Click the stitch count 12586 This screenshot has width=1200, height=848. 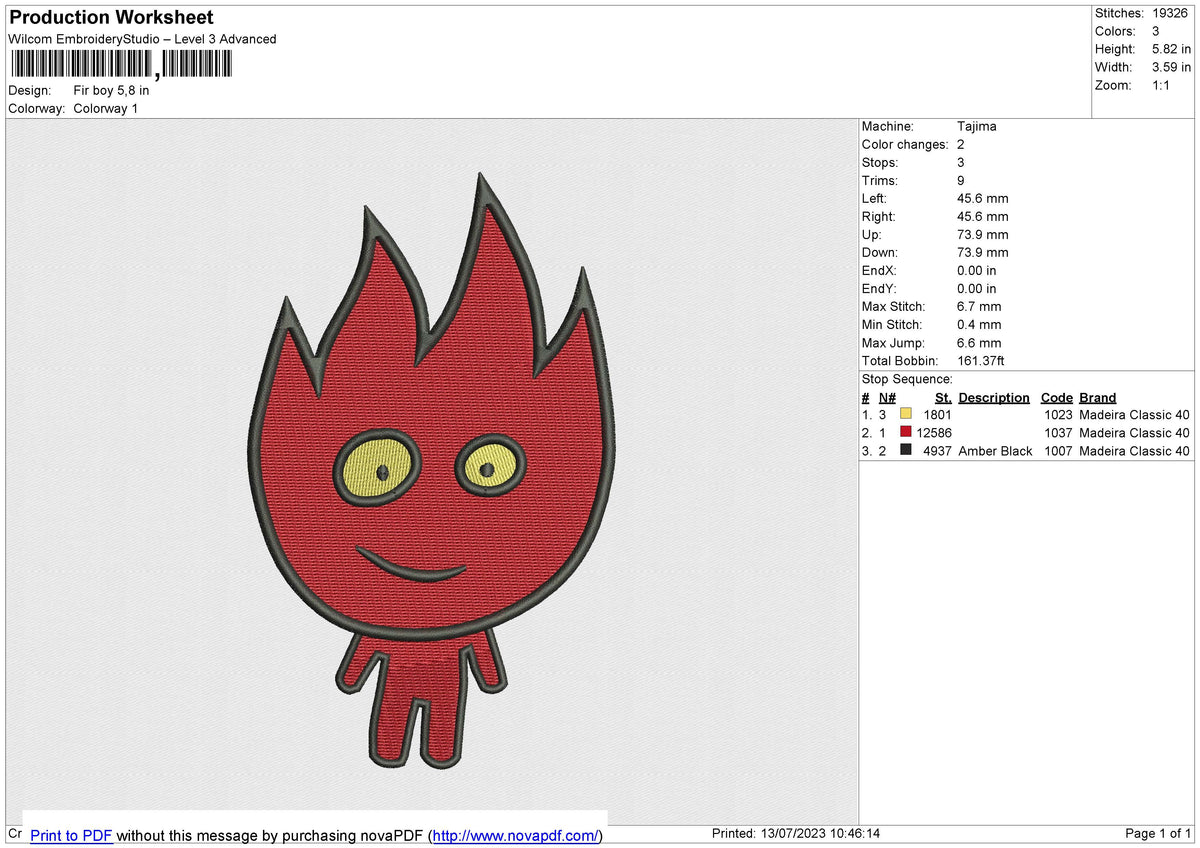[934, 433]
